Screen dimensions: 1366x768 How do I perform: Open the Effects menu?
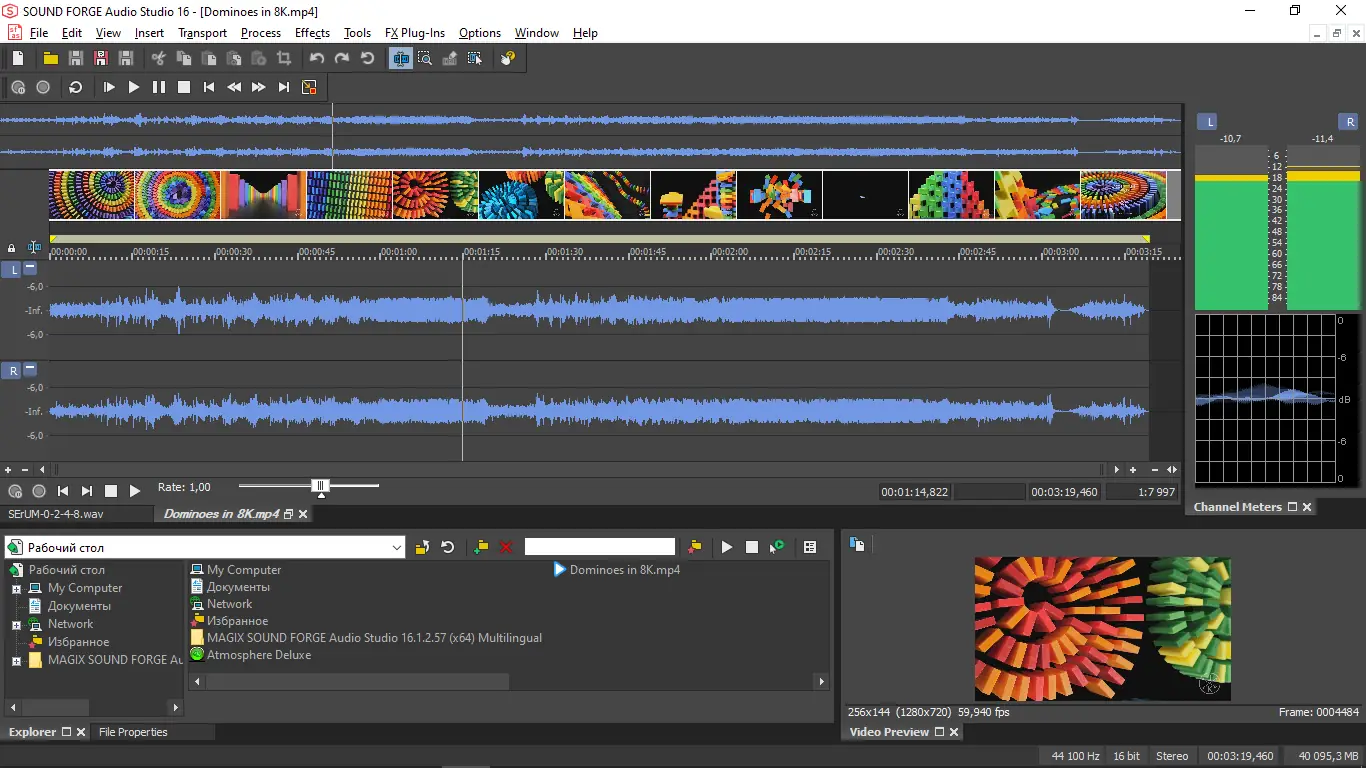312,33
